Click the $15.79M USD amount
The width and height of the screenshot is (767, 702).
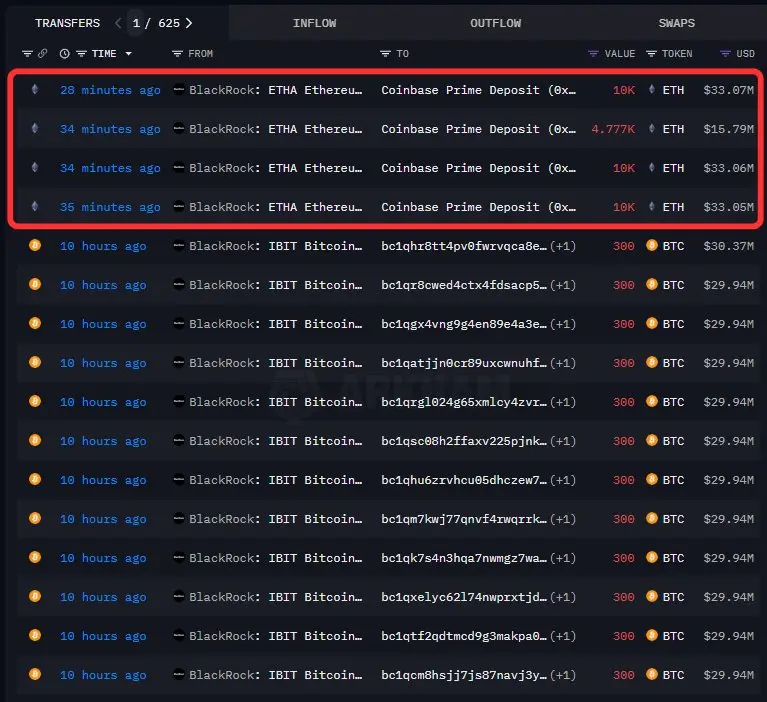coord(728,129)
